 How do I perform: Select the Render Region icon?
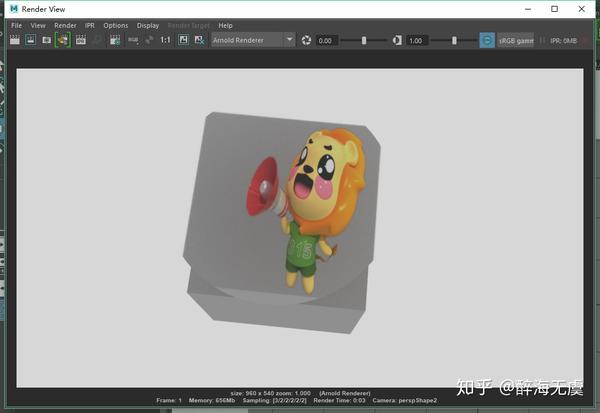[x=31, y=40]
